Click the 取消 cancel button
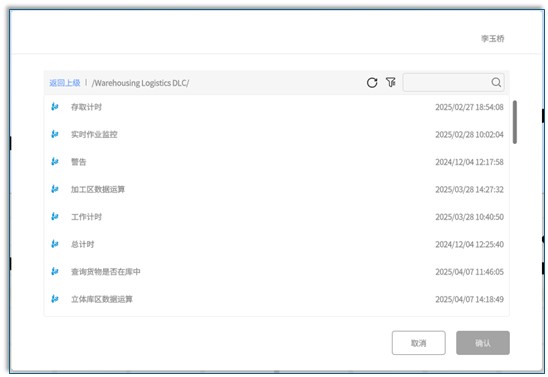Viewport: 548px width, 377px height. [419, 343]
